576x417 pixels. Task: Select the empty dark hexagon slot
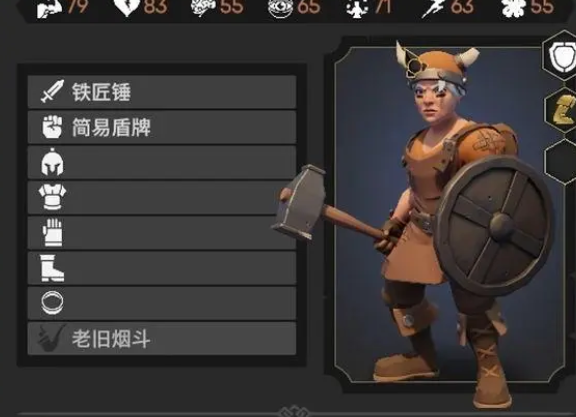pos(561,162)
